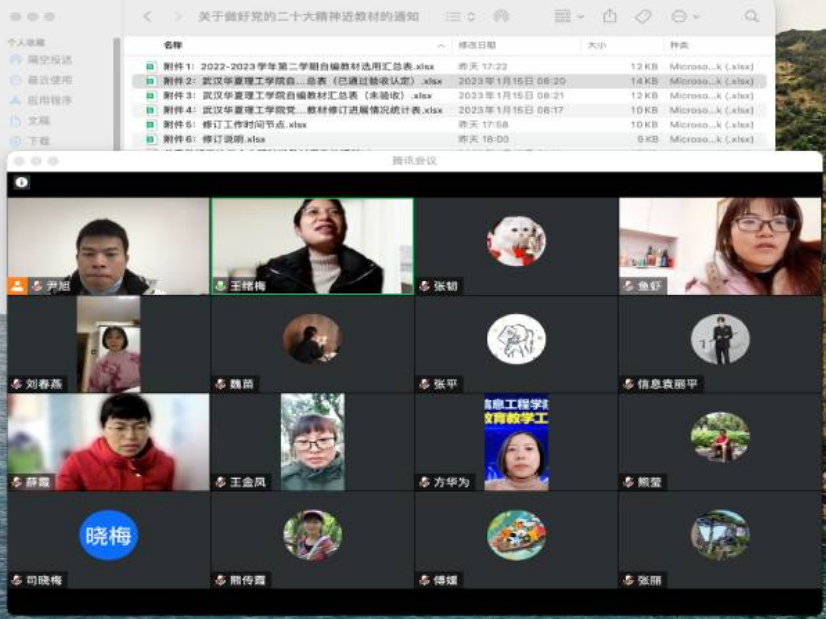826x619 pixels.
Task: Click the AirDrop icon in Finder toolbar
Action: point(501,17)
